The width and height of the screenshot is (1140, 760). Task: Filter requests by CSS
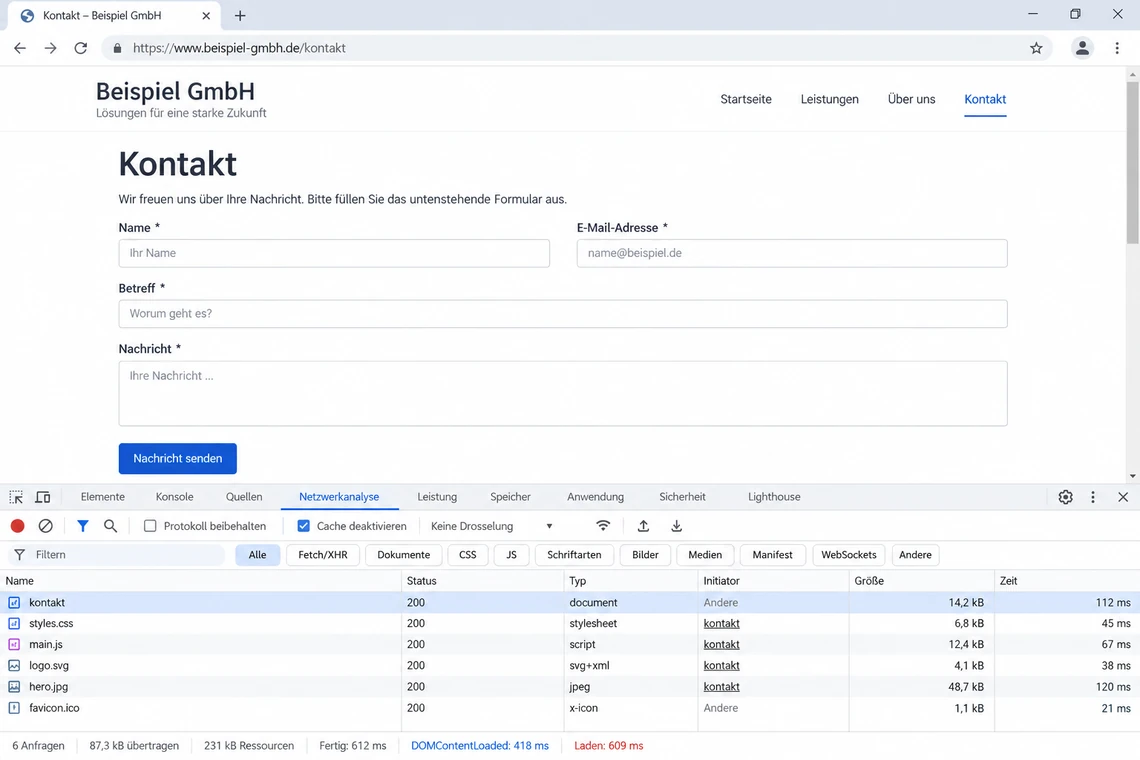click(467, 555)
